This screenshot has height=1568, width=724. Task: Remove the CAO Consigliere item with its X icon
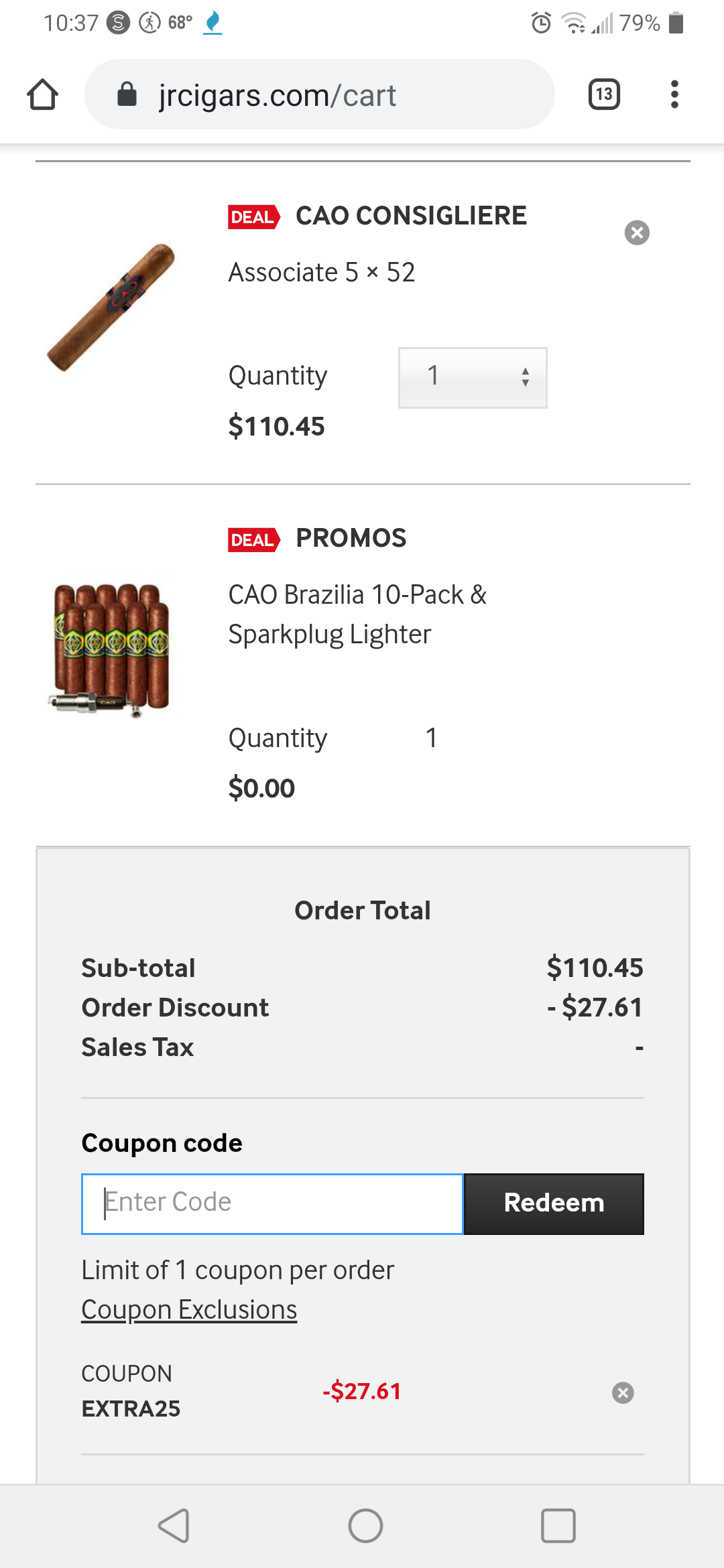pos(638,233)
